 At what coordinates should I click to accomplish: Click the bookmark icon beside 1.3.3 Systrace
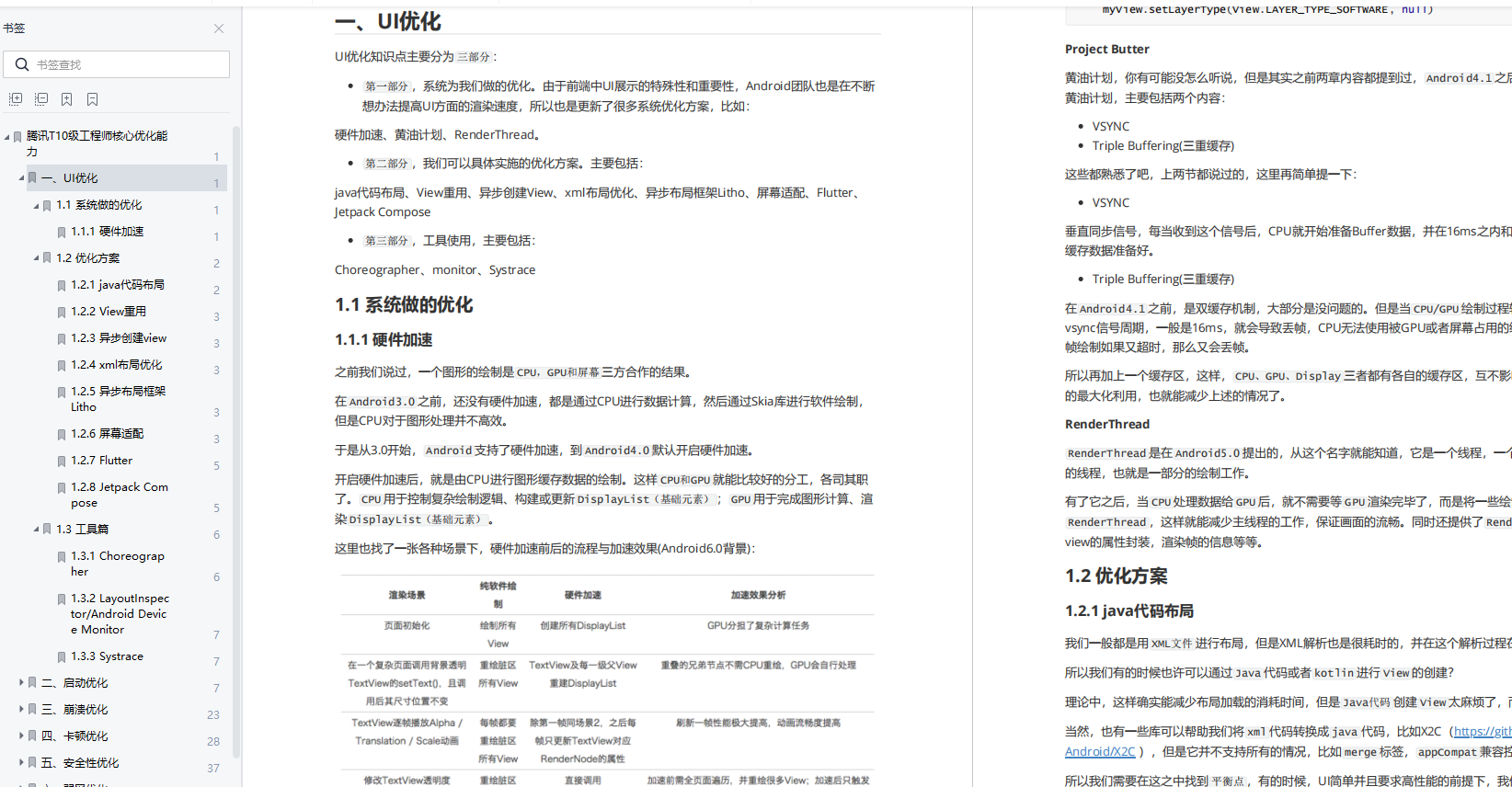click(x=62, y=657)
